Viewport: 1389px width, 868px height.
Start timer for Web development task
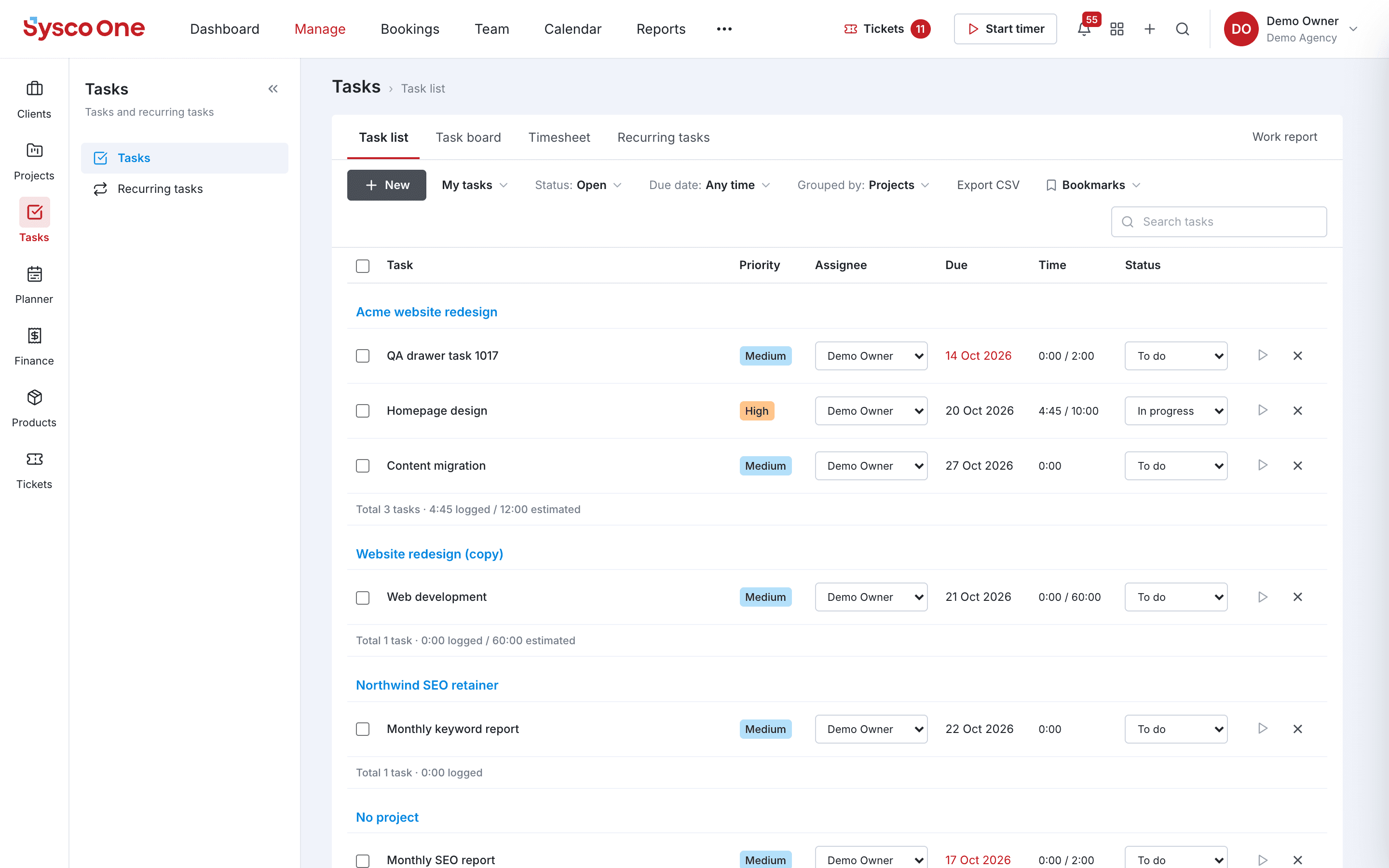click(x=1262, y=597)
